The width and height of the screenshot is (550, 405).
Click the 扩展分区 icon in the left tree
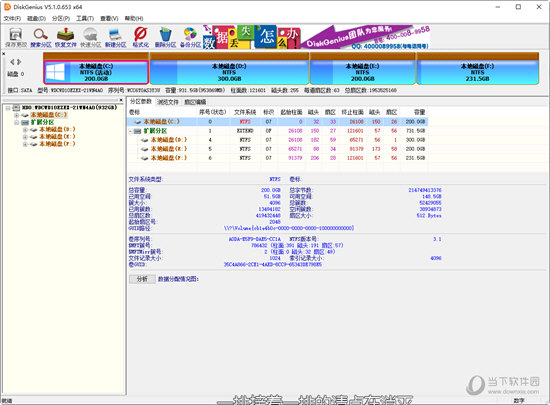(x=25, y=122)
